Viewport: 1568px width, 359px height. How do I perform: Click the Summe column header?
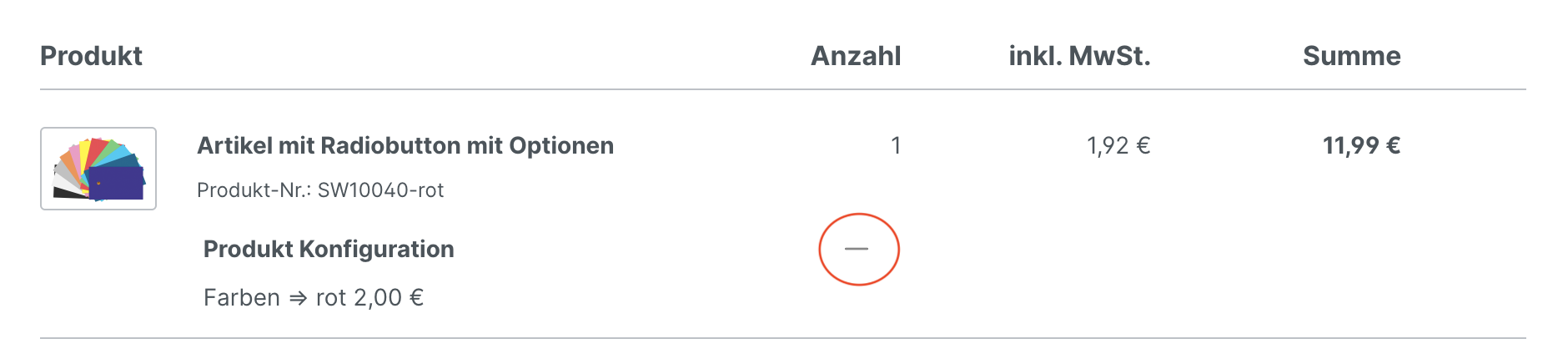(1351, 56)
